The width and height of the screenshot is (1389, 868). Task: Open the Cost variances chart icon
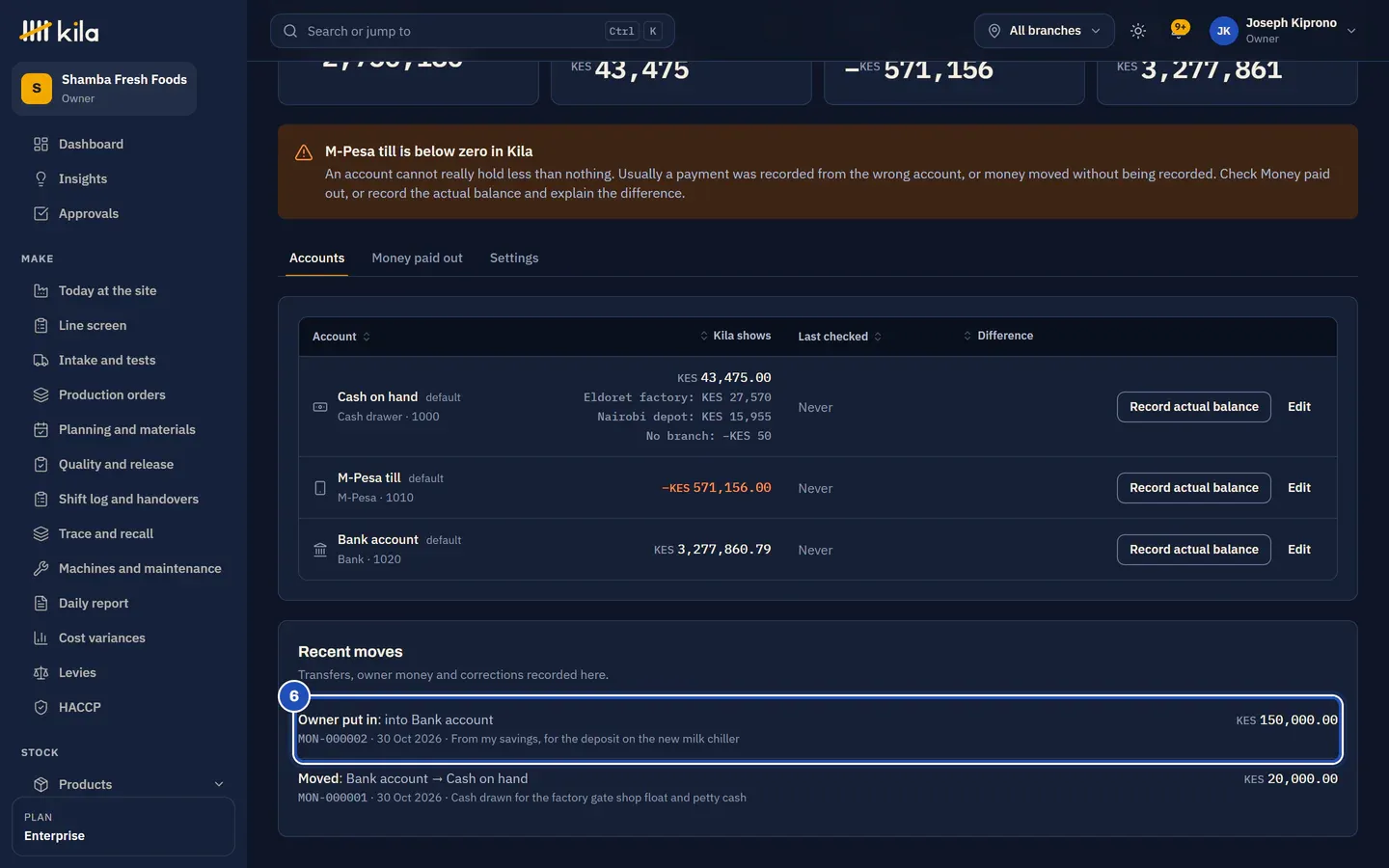pos(41,638)
